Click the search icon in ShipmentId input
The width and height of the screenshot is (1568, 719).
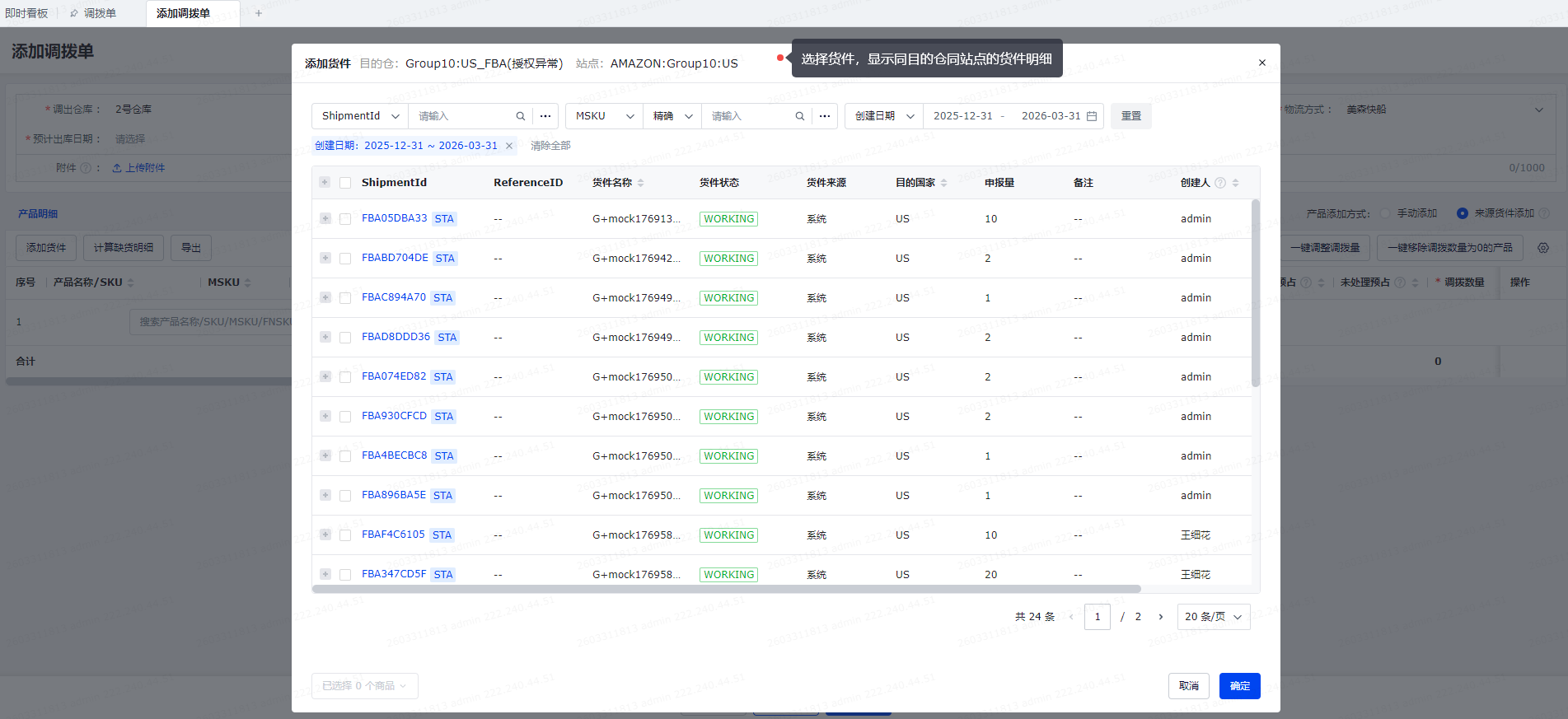click(520, 116)
